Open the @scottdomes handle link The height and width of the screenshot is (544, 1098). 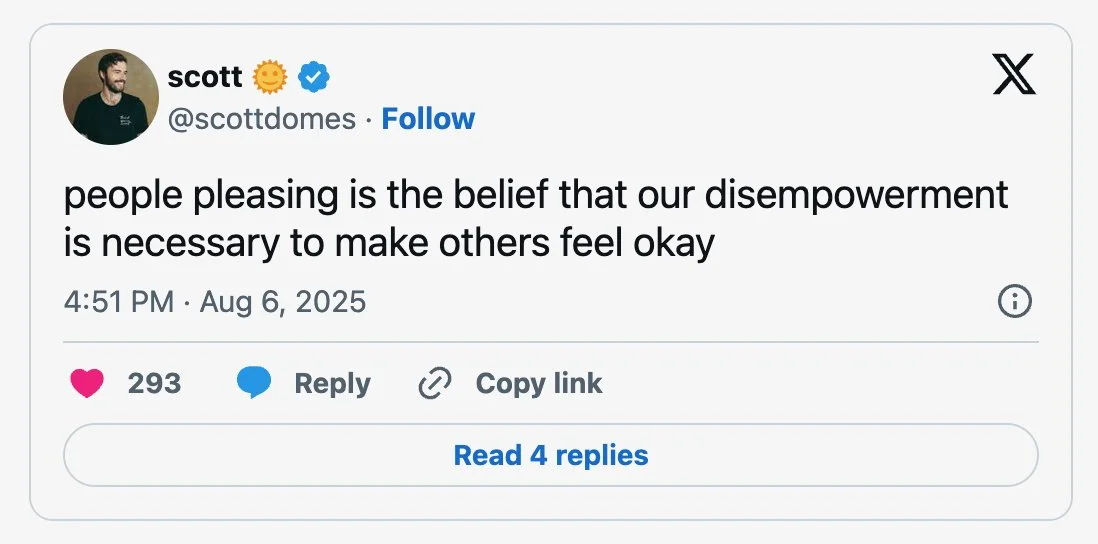262,119
